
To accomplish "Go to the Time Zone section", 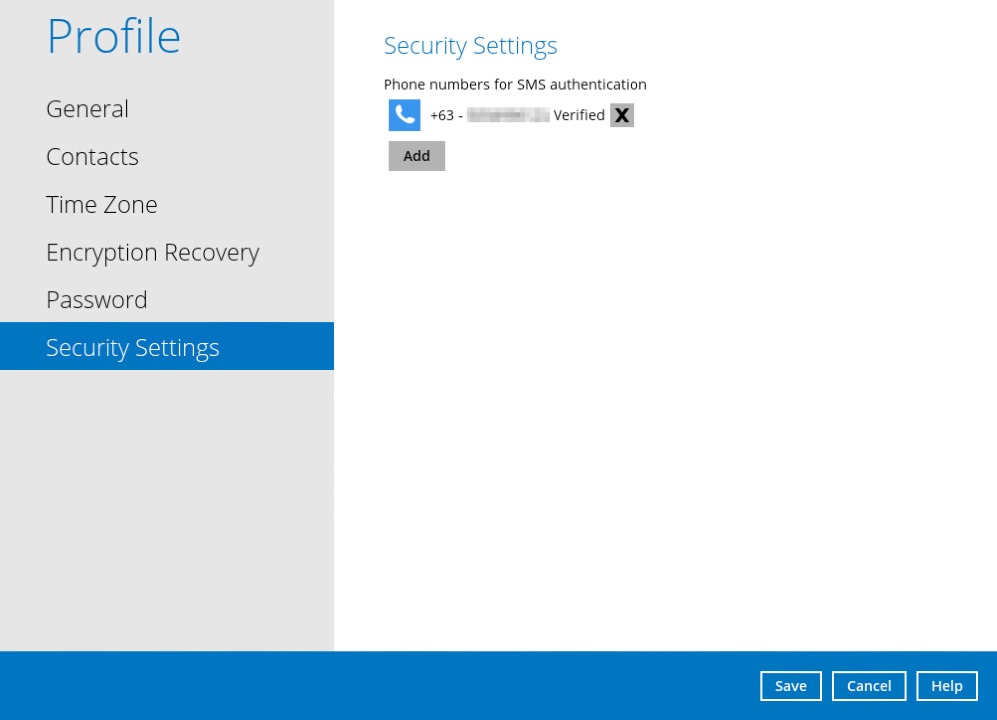I will point(101,205).
